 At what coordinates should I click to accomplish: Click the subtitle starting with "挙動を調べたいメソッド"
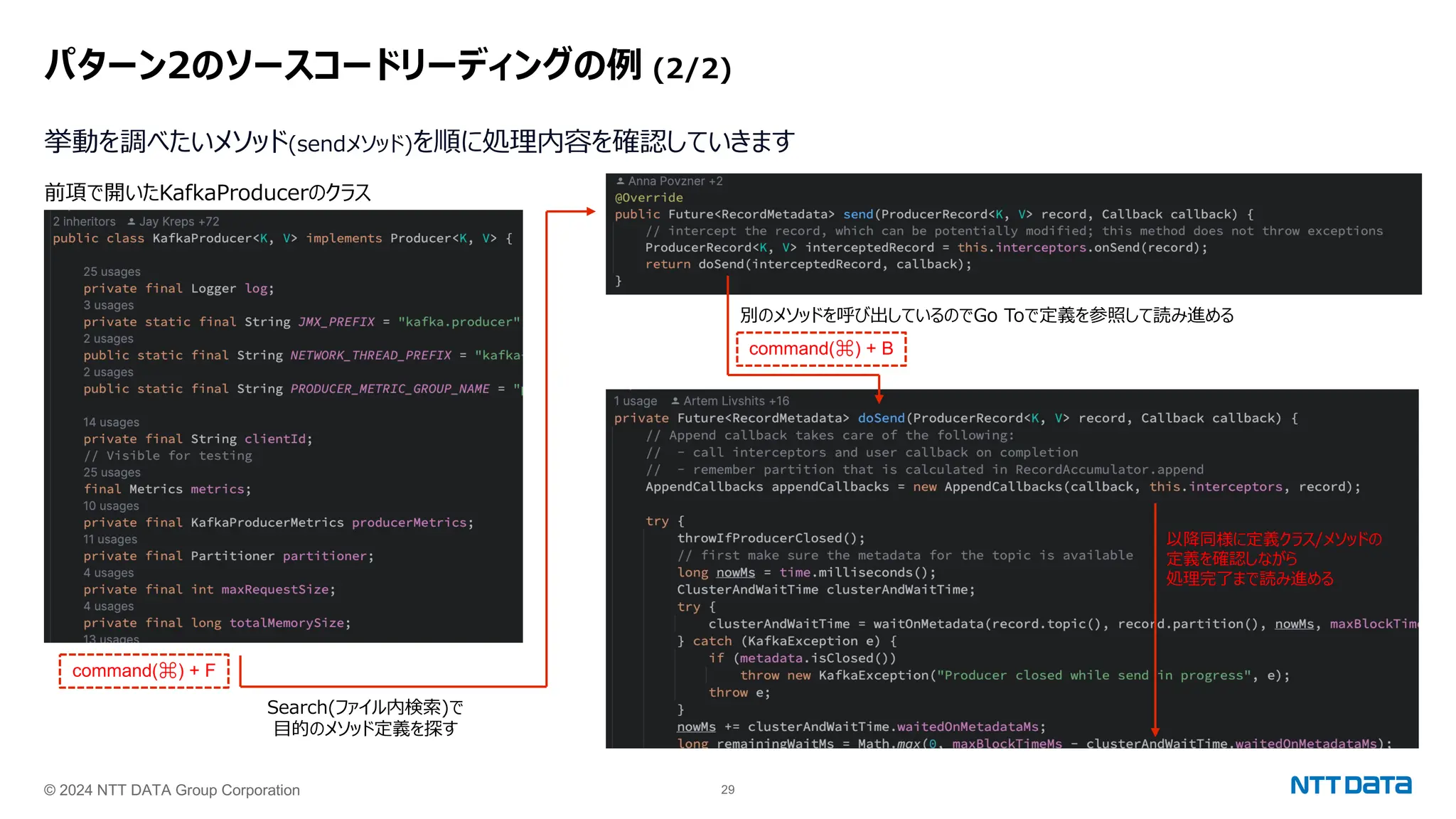419,141
